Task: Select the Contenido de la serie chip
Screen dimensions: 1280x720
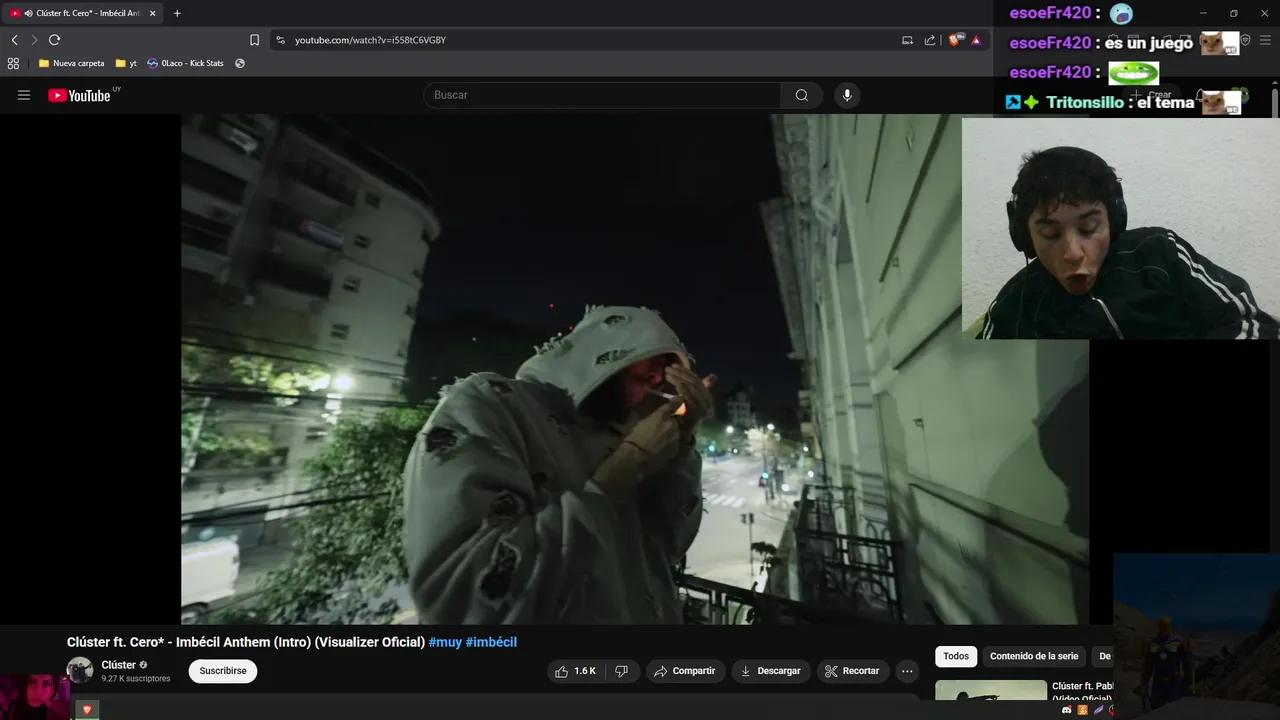Action: pos(1034,656)
